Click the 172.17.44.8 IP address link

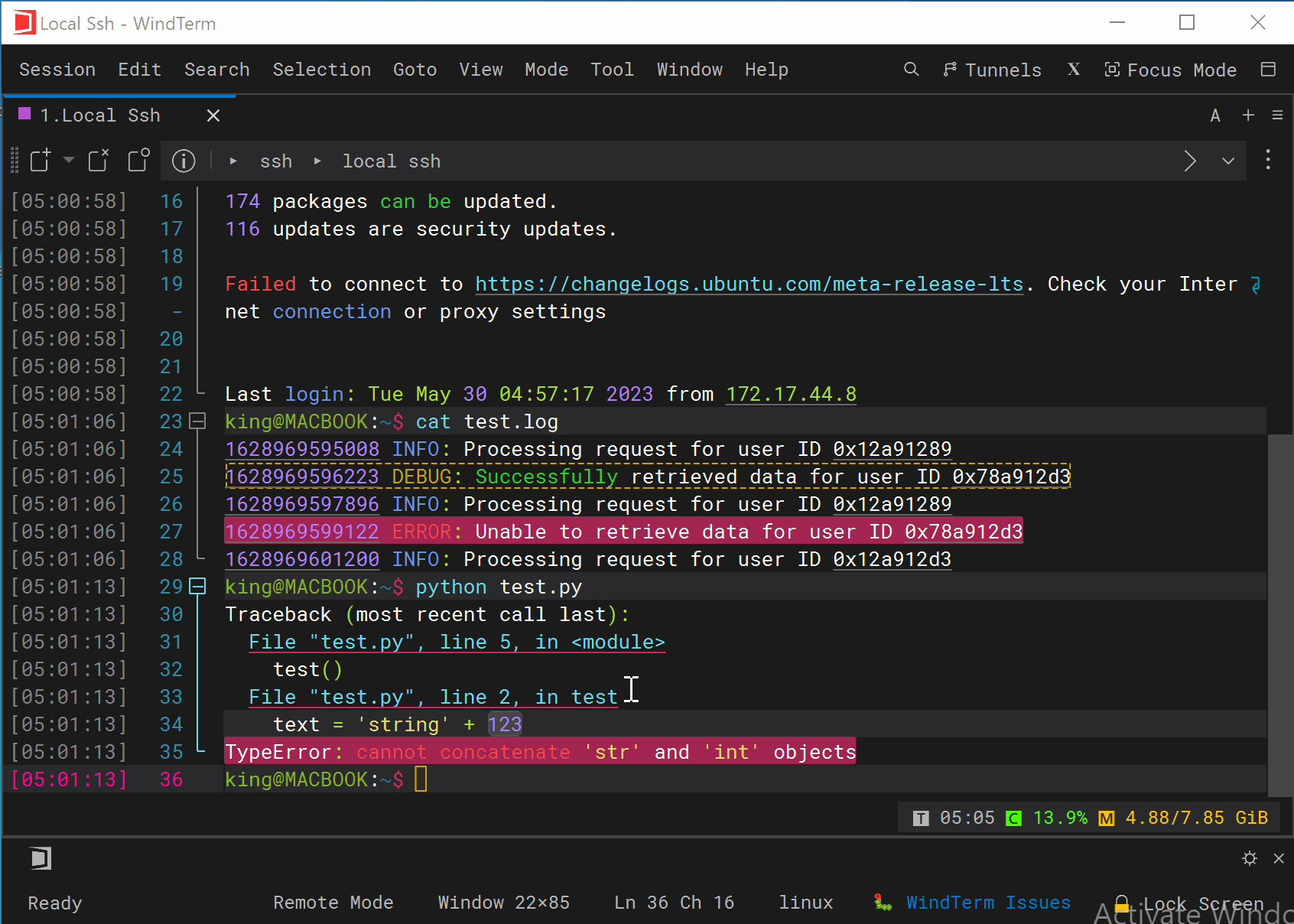coord(791,395)
